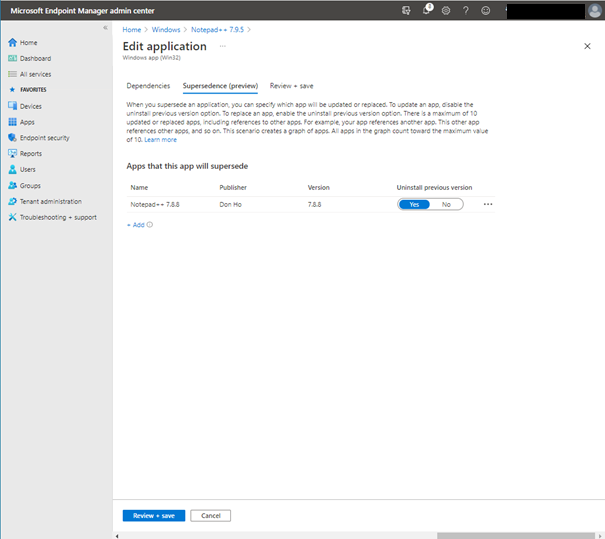Image resolution: width=605 pixels, height=539 pixels.
Task: Go to Windows breadcrumb link
Action: point(166,30)
